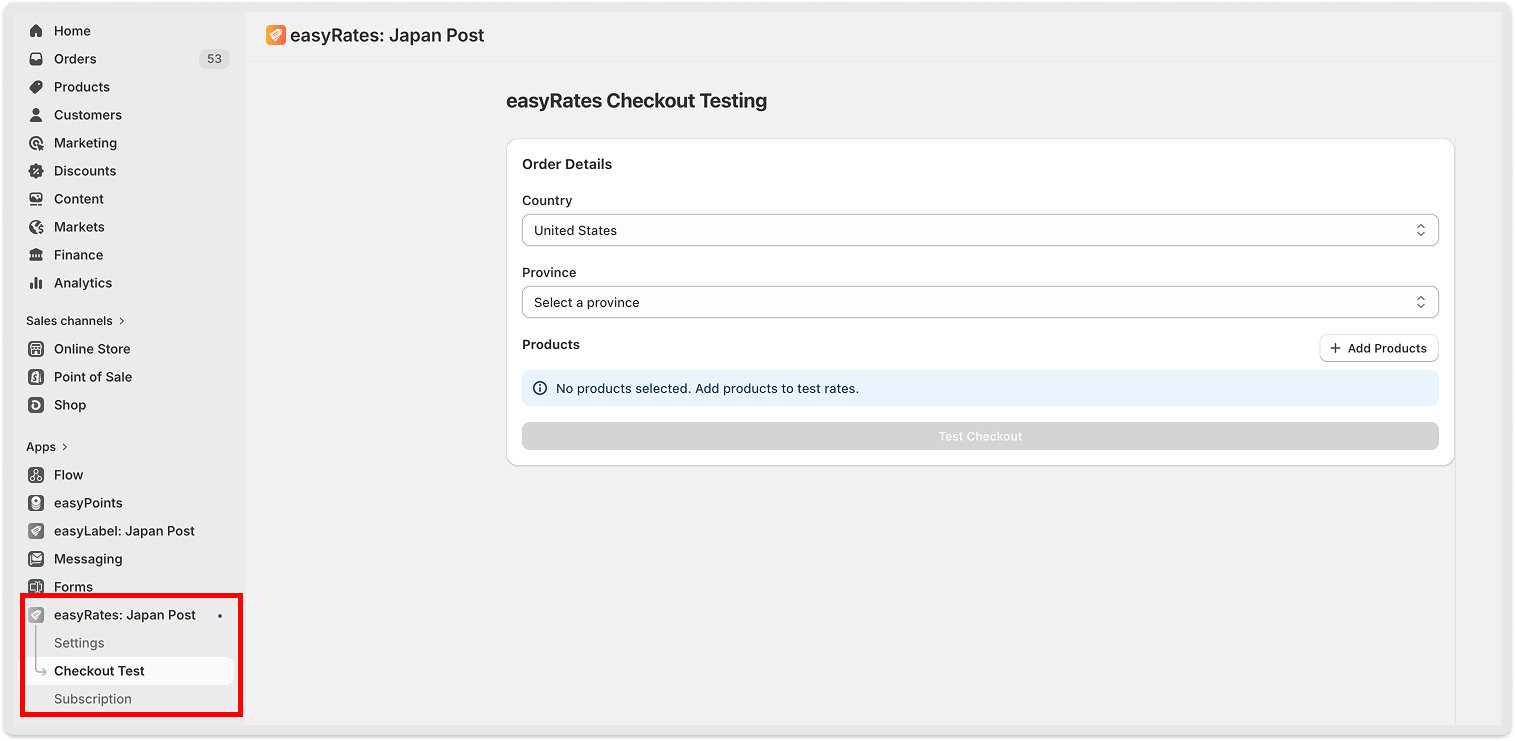
Task: Click the Orders inbox icon
Action: 36,59
